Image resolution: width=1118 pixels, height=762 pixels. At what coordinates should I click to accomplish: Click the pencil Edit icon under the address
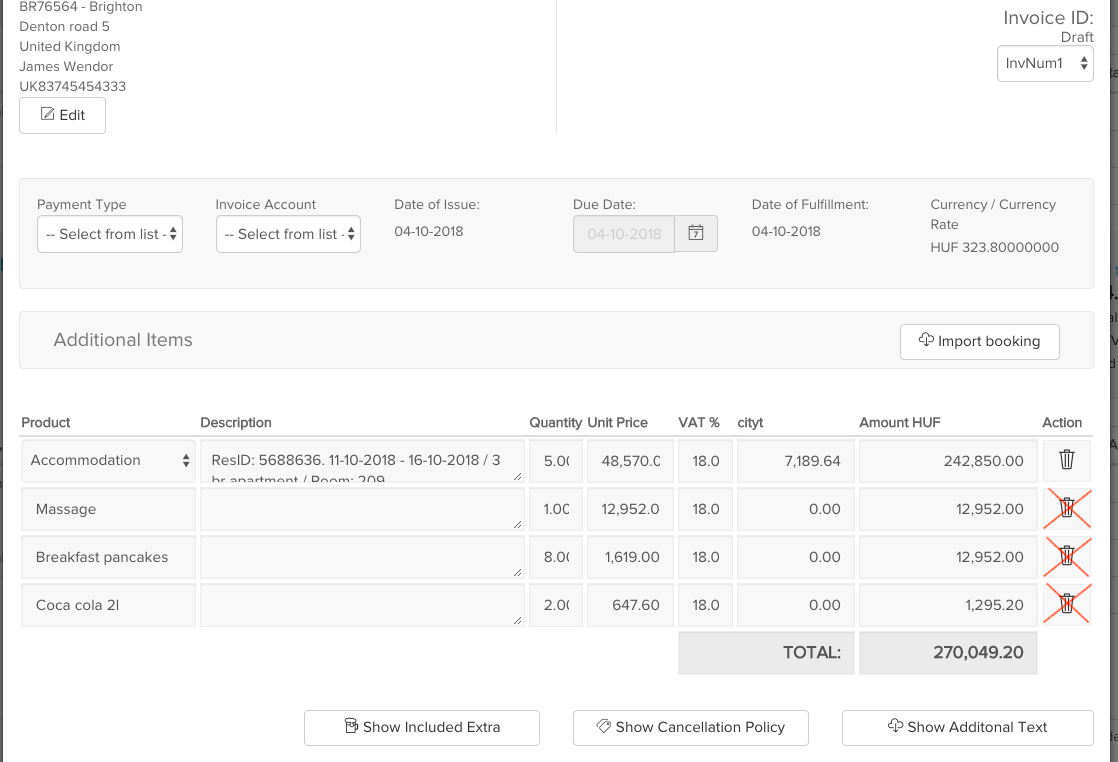(45, 115)
